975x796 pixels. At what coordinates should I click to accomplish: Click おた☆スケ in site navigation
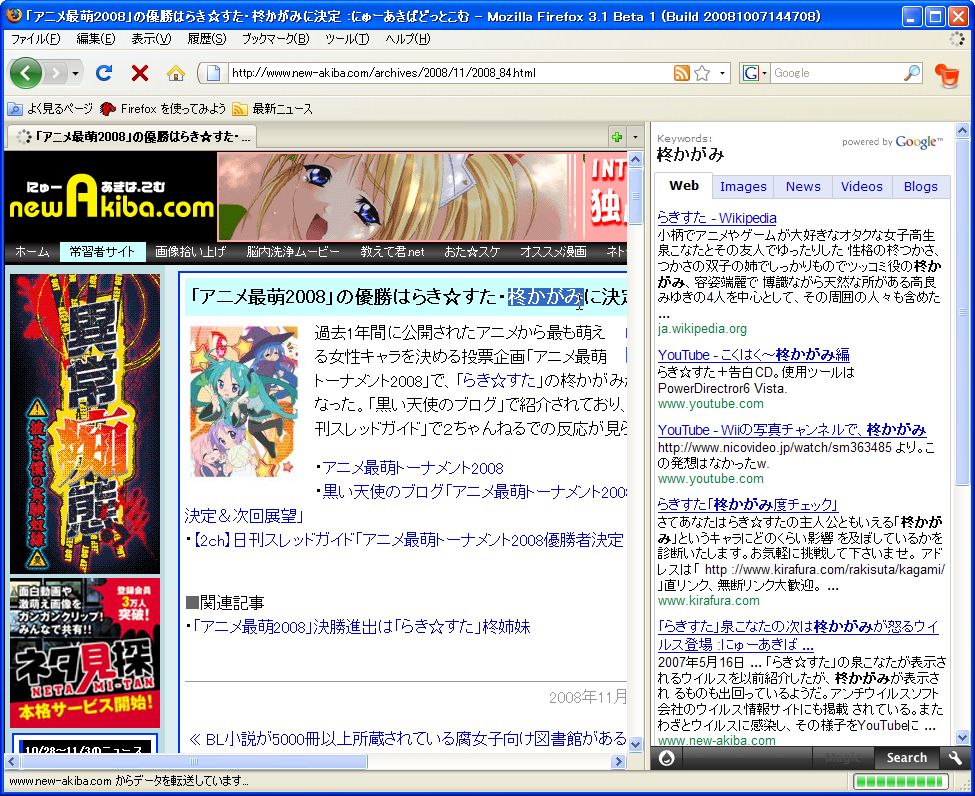[x=472, y=252]
